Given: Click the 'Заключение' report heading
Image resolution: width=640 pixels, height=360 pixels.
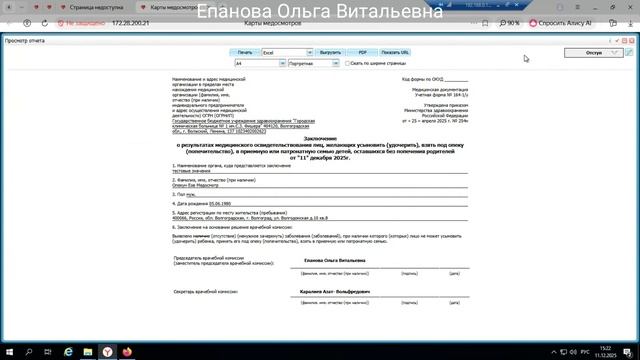Looking at the screenshot, I should pyautogui.click(x=320, y=139).
